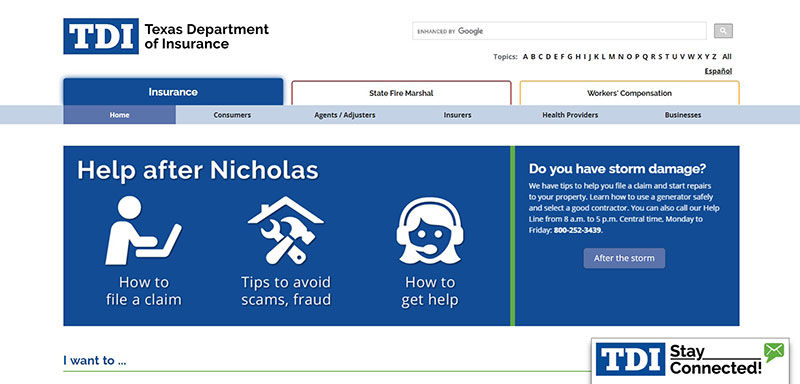Open the Insurers menu item
Viewport: 800px width, 384px height.
pyautogui.click(x=457, y=115)
